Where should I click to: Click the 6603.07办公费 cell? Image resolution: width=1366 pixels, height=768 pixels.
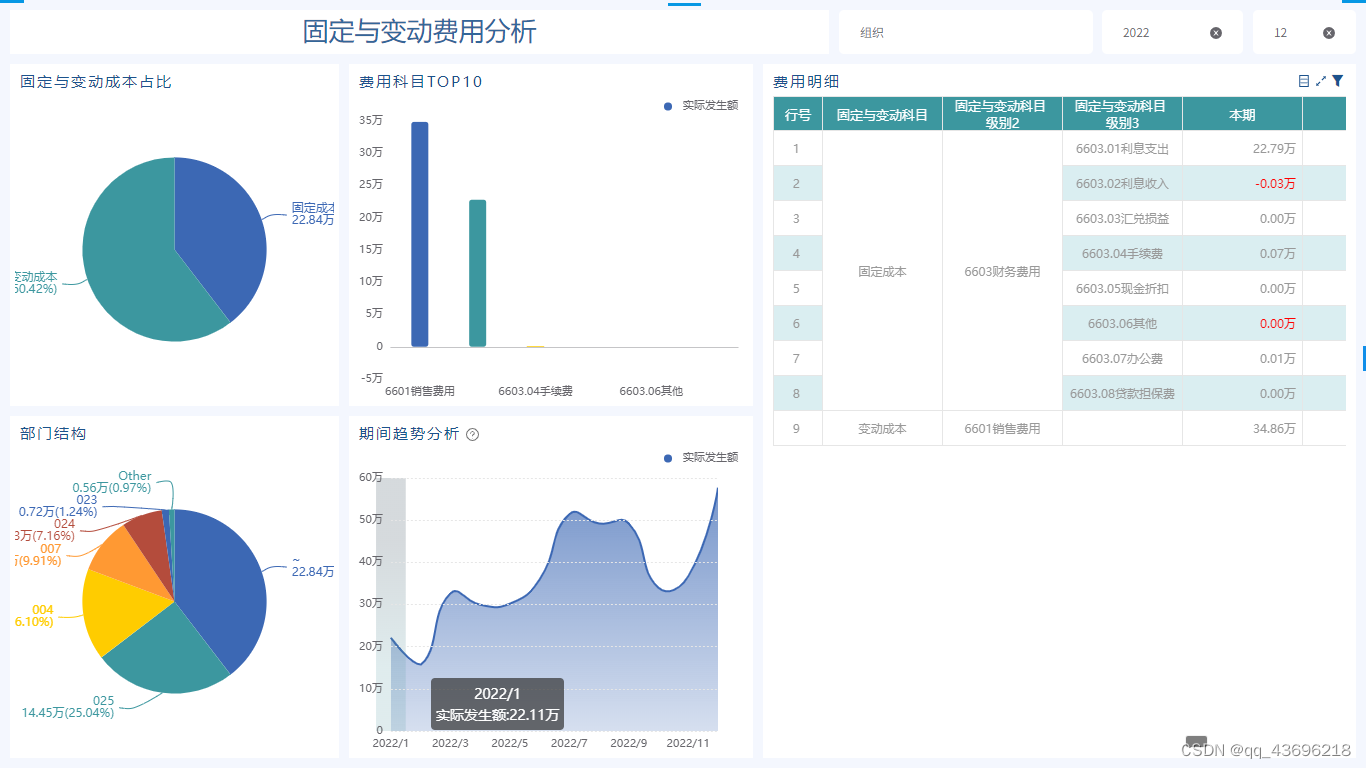(1122, 358)
